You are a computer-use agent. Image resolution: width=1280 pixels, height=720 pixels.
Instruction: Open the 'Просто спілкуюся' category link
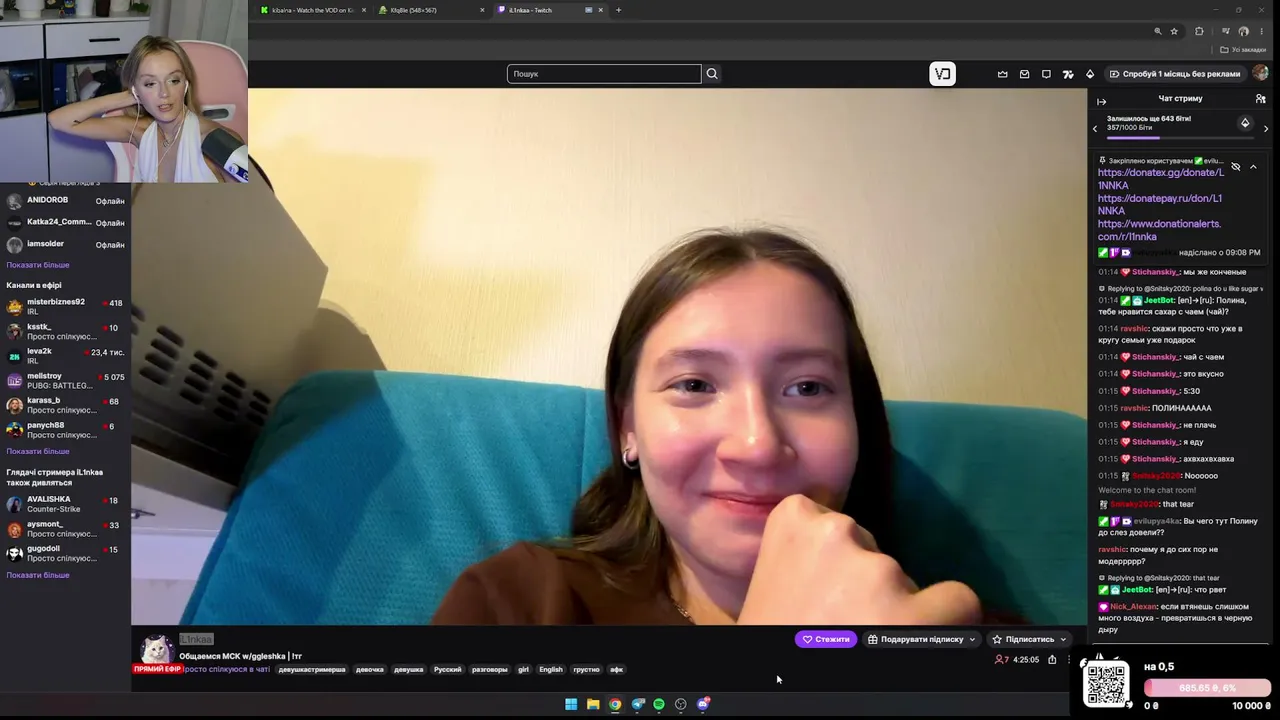click(226, 670)
